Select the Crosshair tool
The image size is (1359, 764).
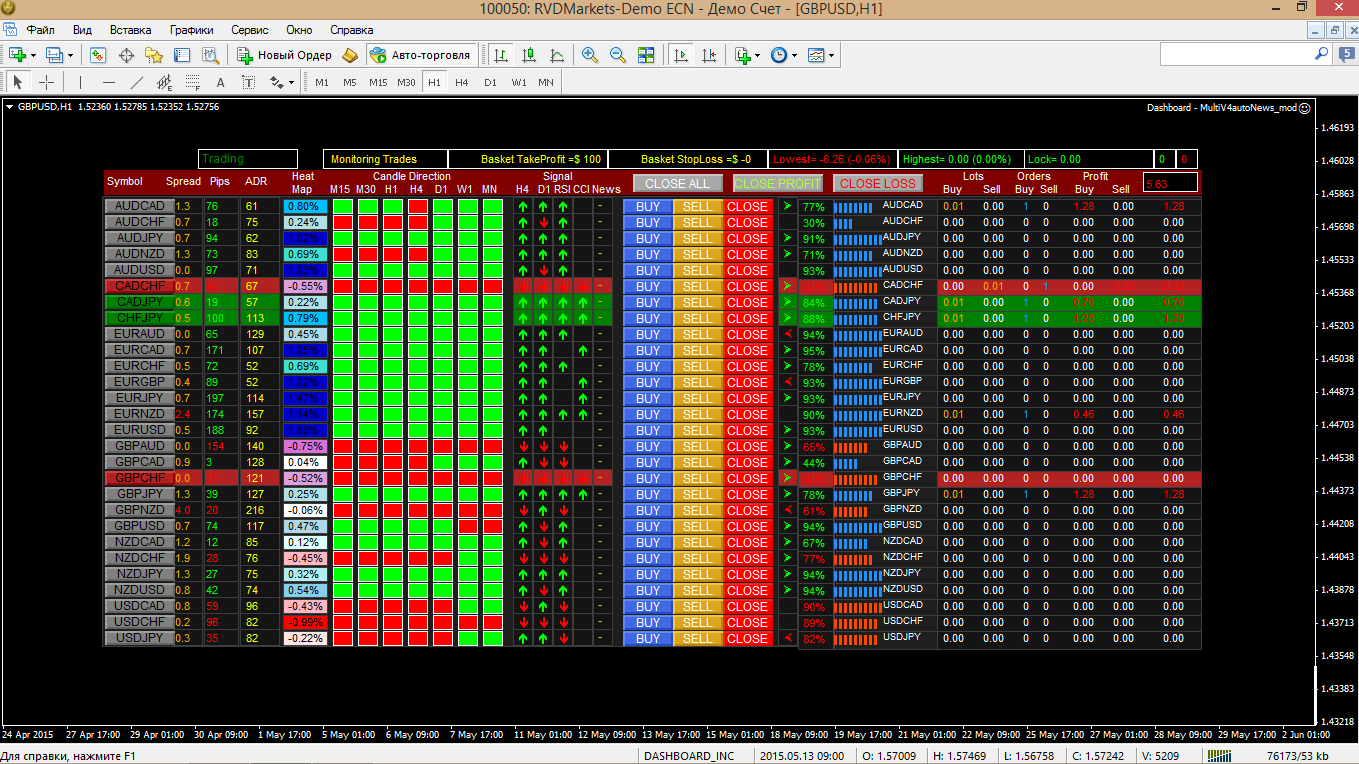pyautogui.click(x=46, y=82)
